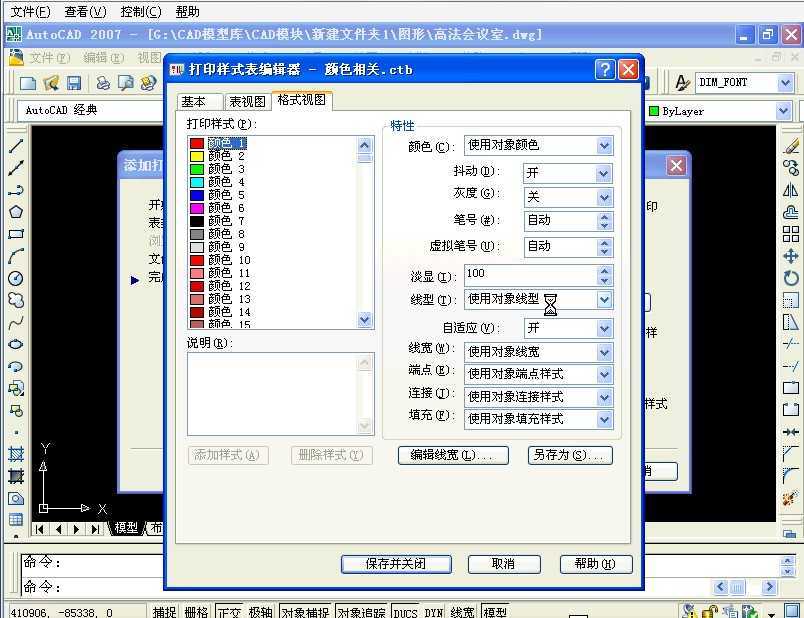Select the Erase modify tool
This screenshot has width=804, height=618.
[791, 146]
